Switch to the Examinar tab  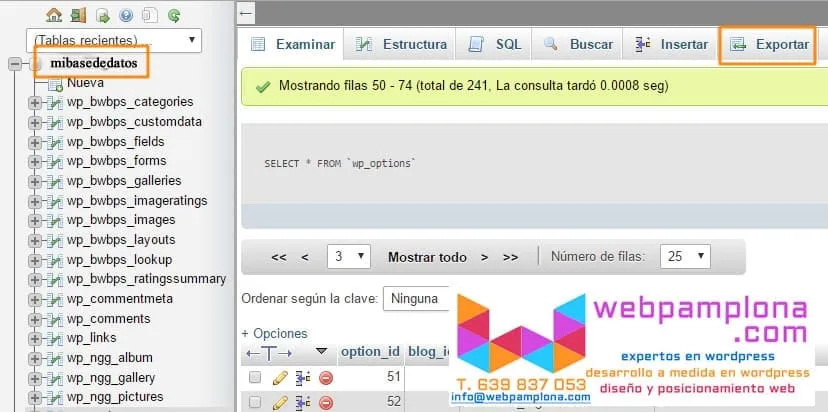[293, 44]
